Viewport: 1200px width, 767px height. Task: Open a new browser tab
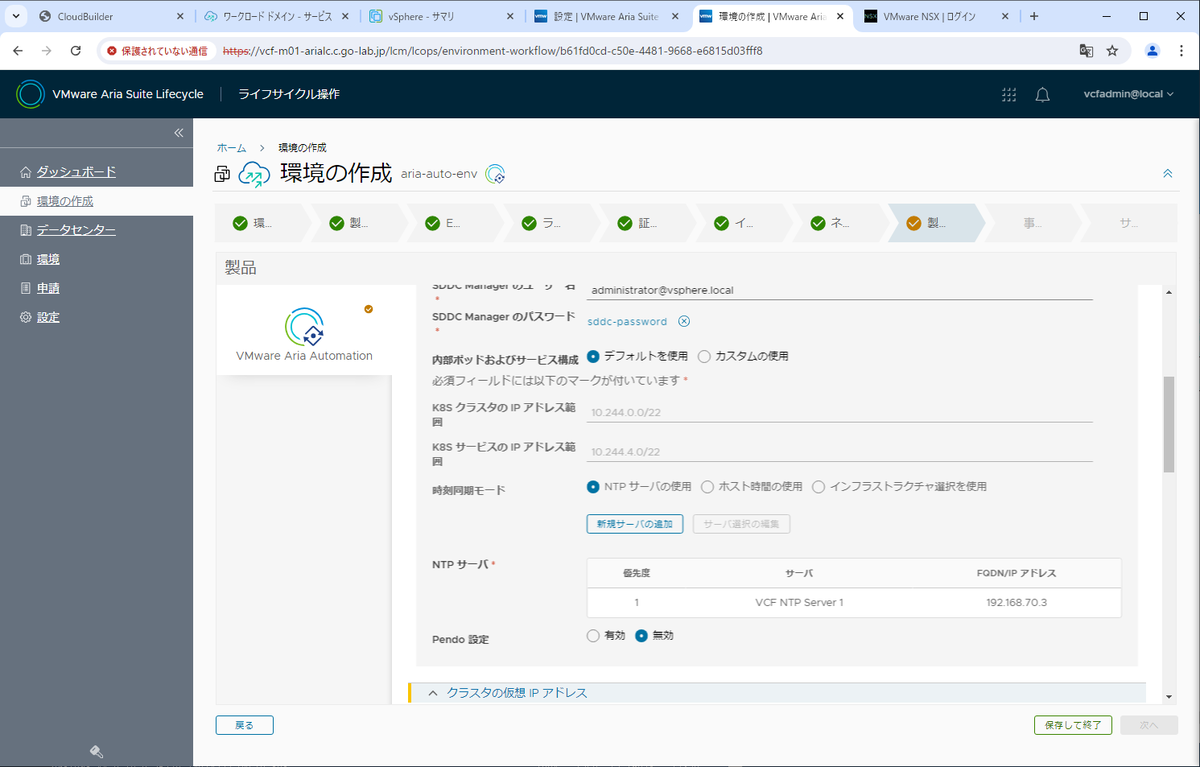pos(1034,16)
